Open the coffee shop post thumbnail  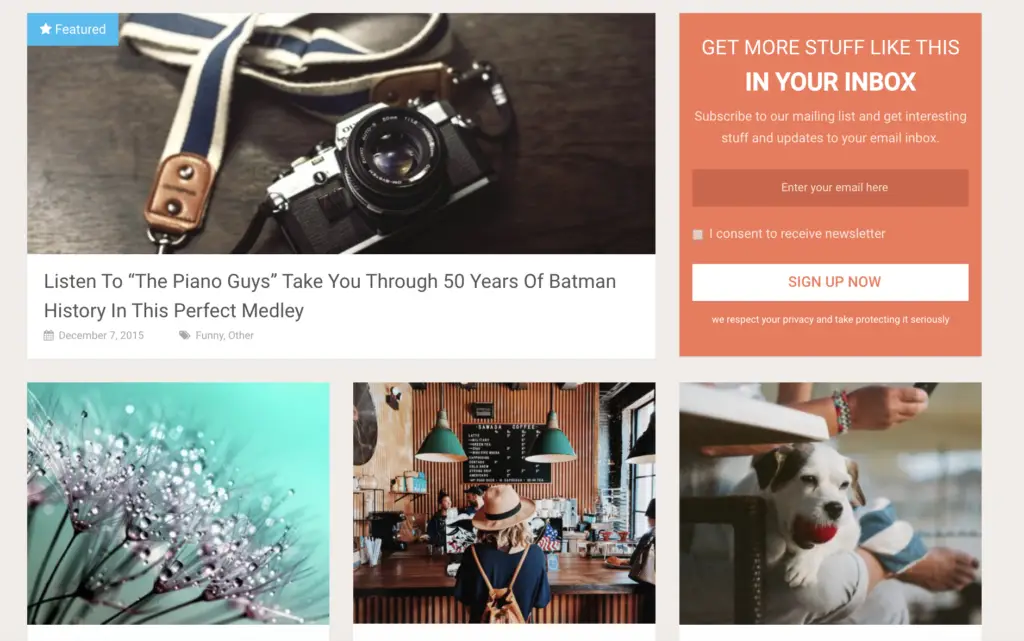pos(504,503)
